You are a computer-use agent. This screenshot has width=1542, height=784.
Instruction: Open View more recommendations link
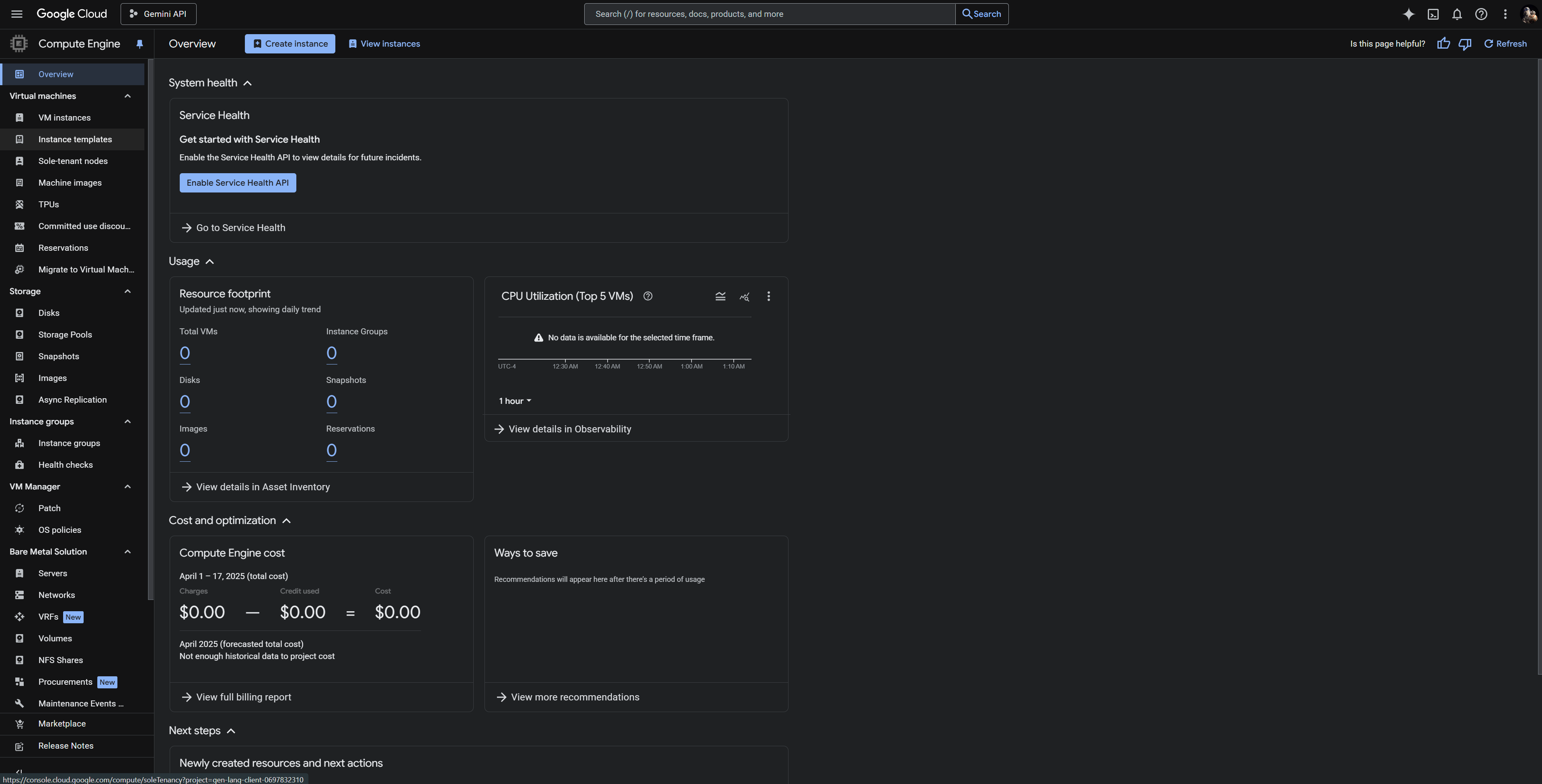point(568,697)
